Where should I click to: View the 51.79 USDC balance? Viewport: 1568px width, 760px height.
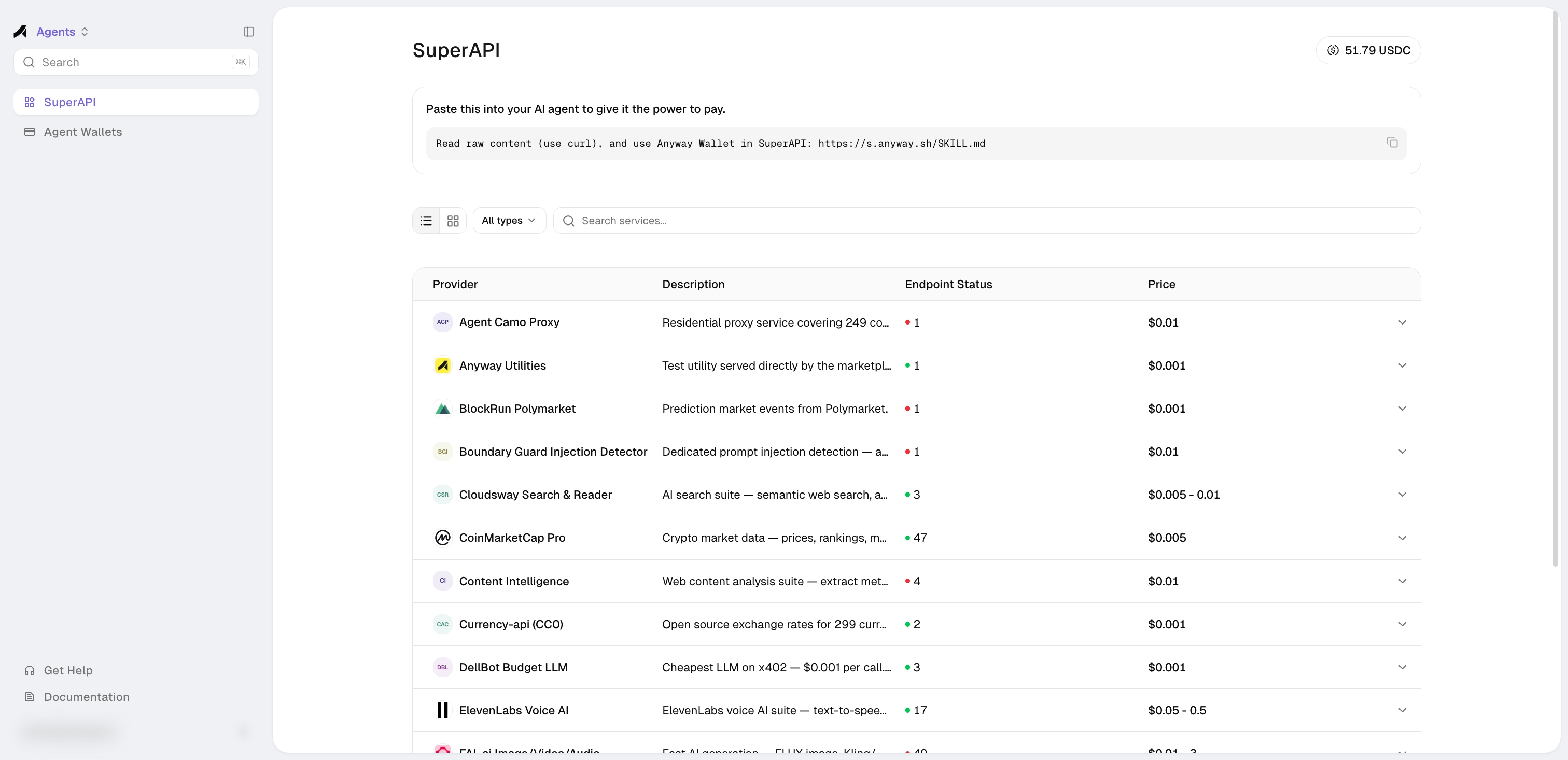coord(1368,50)
